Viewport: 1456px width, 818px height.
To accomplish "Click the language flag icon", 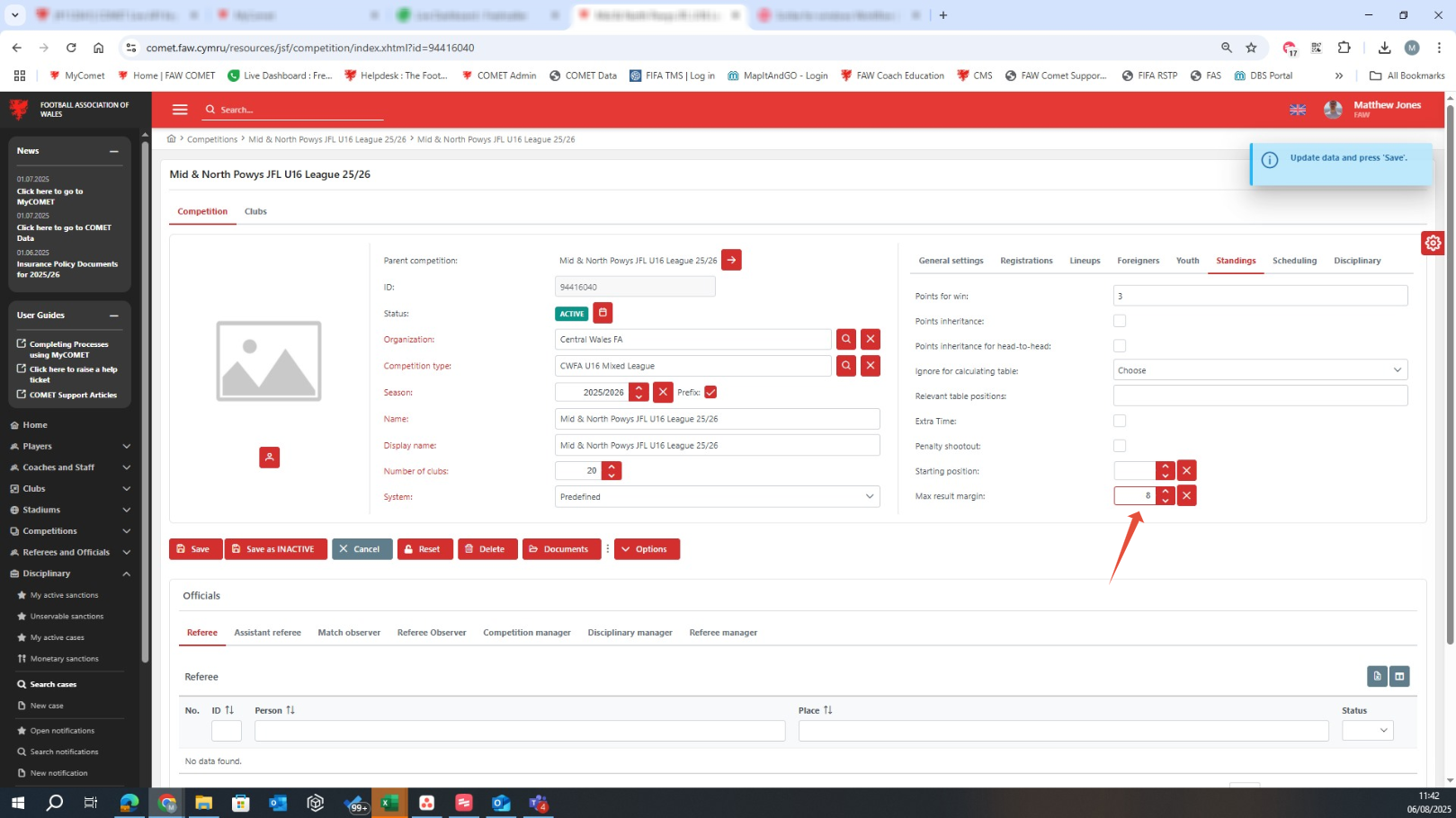I will [x=1298, y=110].
